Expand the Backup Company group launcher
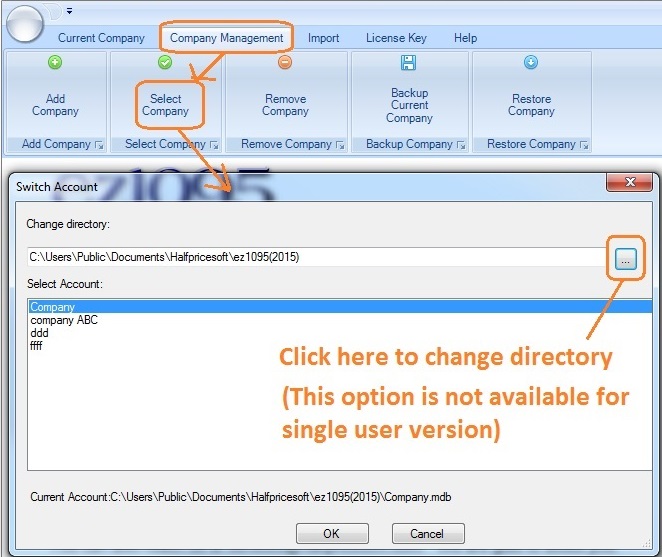The width and height of the screenshot is (662, 557). tap(462, 145)
